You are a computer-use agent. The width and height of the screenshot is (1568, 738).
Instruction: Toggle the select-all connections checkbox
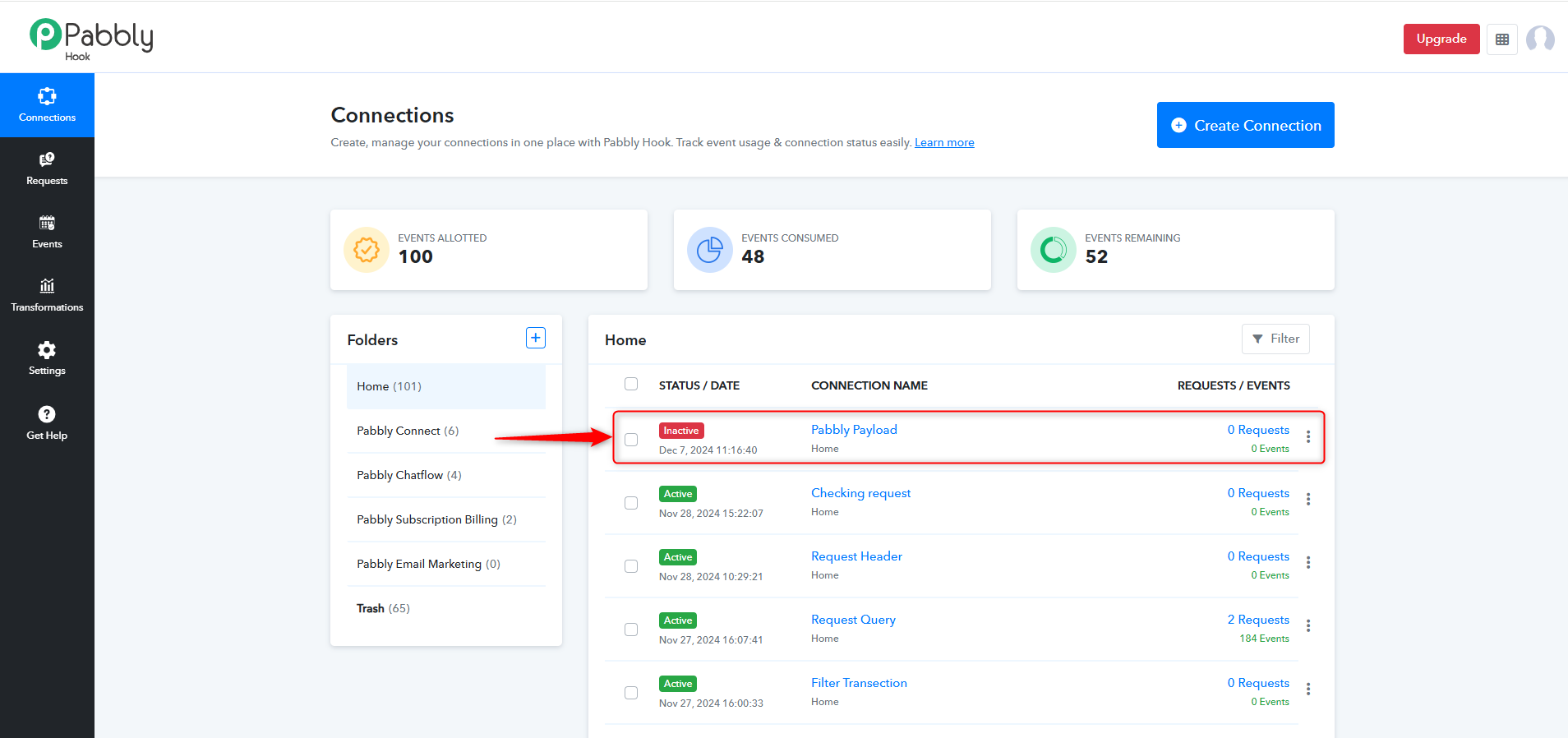[631, 384]
